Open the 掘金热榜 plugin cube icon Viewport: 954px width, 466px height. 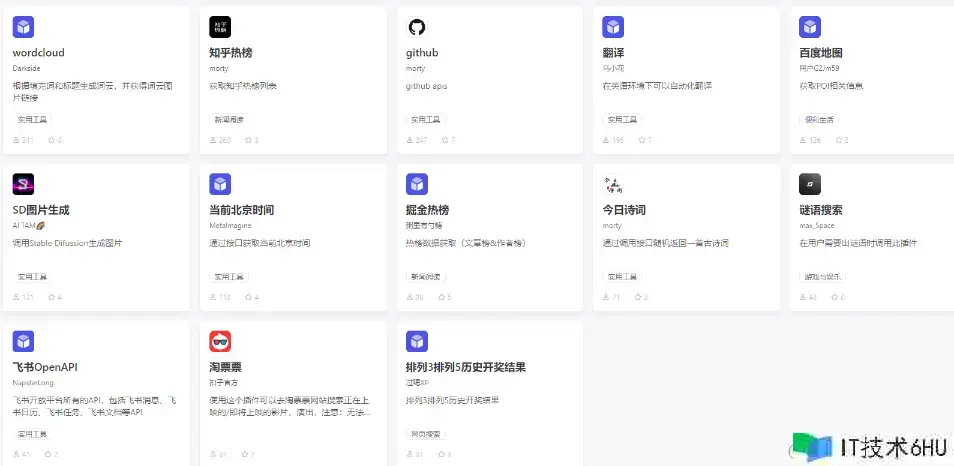pyautogui.click(x=416, y=184)
